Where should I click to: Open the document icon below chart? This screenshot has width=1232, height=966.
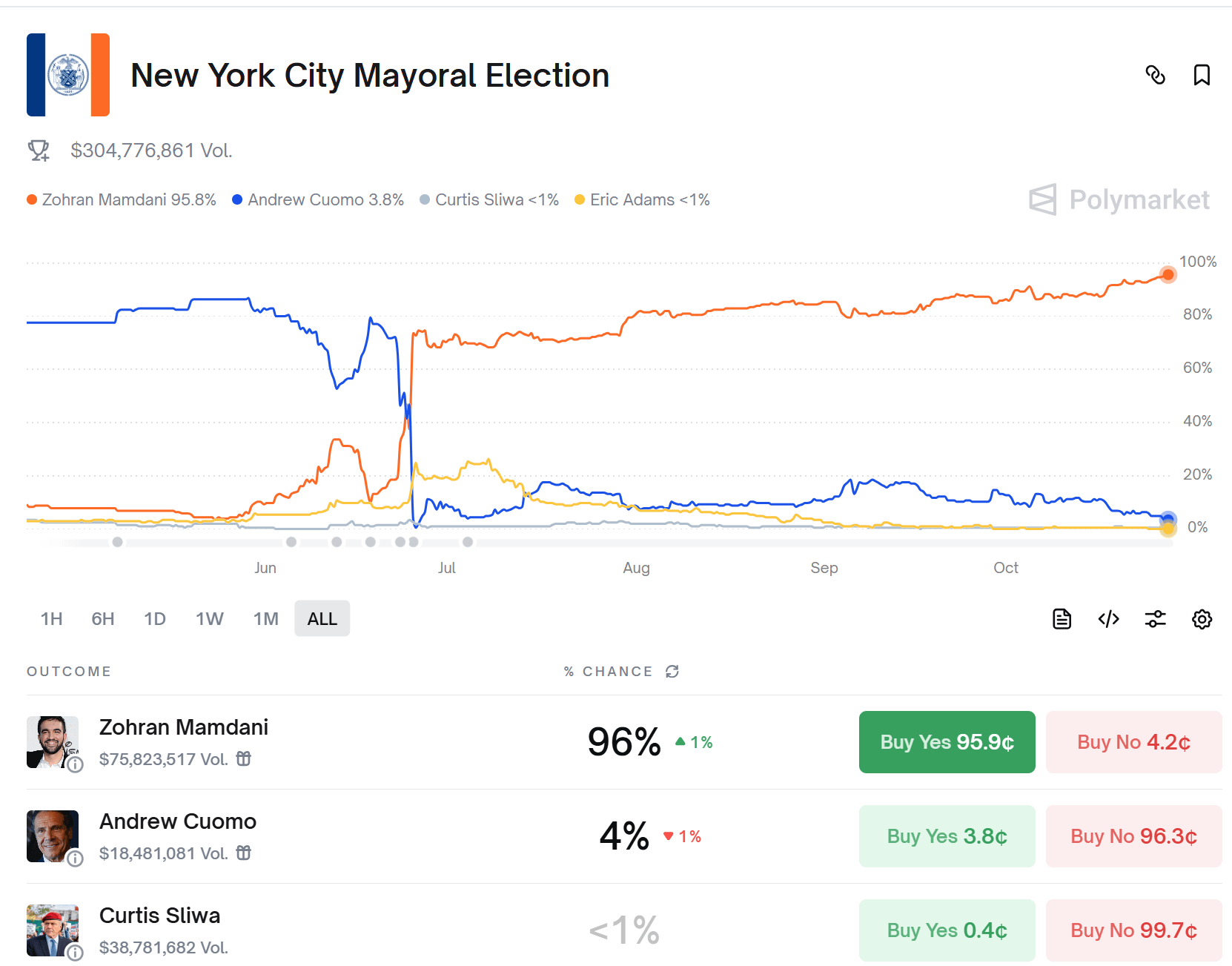pos(1062,618)
